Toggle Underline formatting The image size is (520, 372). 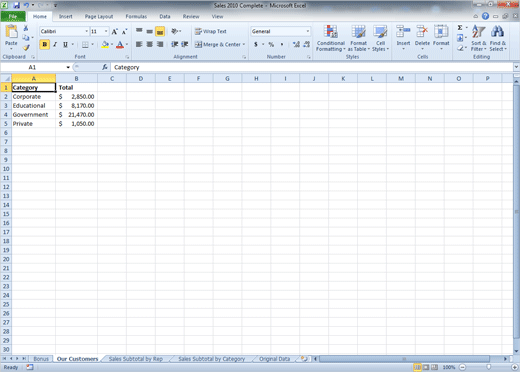click(x=65, y=44)
